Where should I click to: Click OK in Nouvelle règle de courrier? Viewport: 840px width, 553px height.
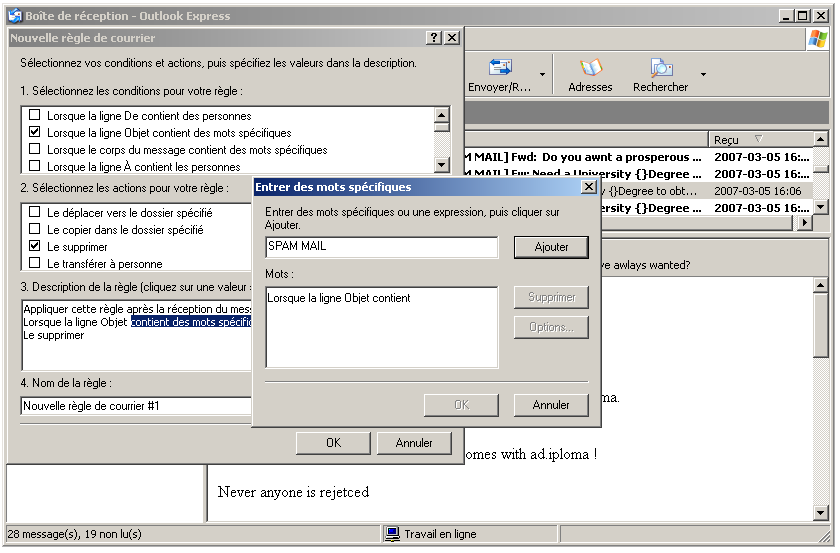[x=333, y=443]
